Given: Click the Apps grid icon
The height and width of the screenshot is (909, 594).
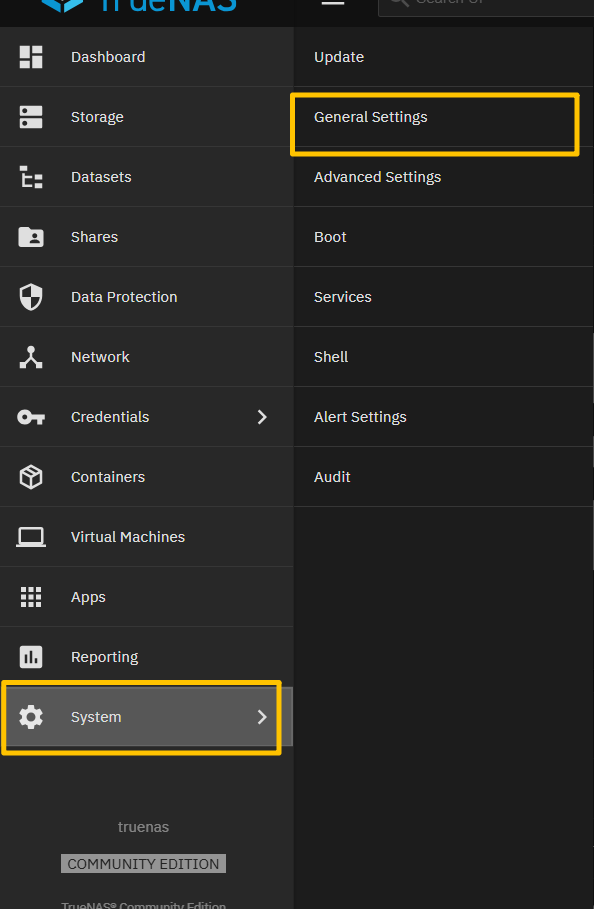Looking at the screenshot, I should [x=31, y=597].
